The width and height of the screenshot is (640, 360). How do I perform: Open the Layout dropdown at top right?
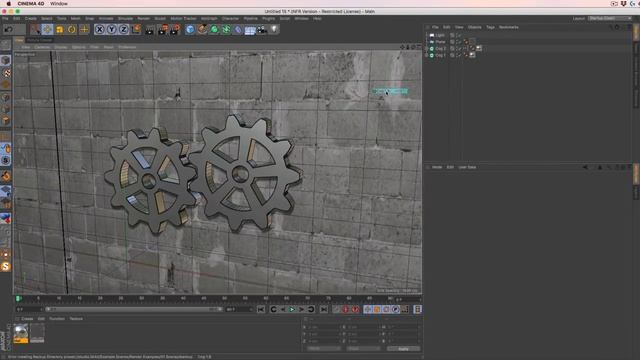coord(610,18)
